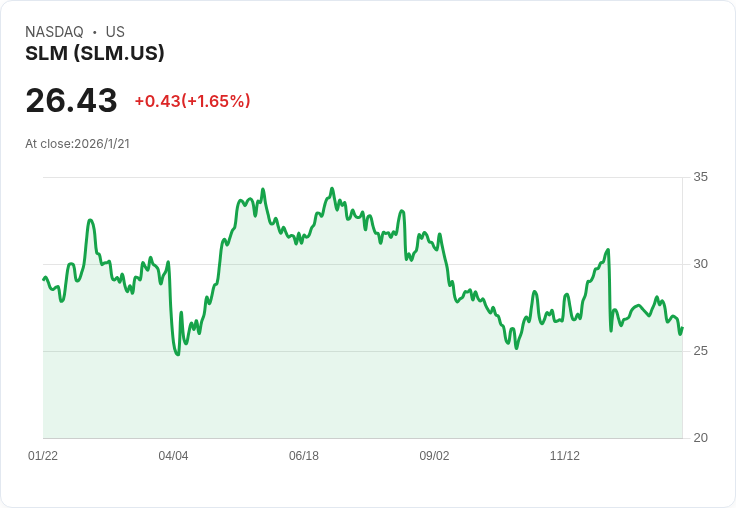Viewport: 736px width, 508px height.
Task: Click the 26.43 current price
Action: click(71, 101)
